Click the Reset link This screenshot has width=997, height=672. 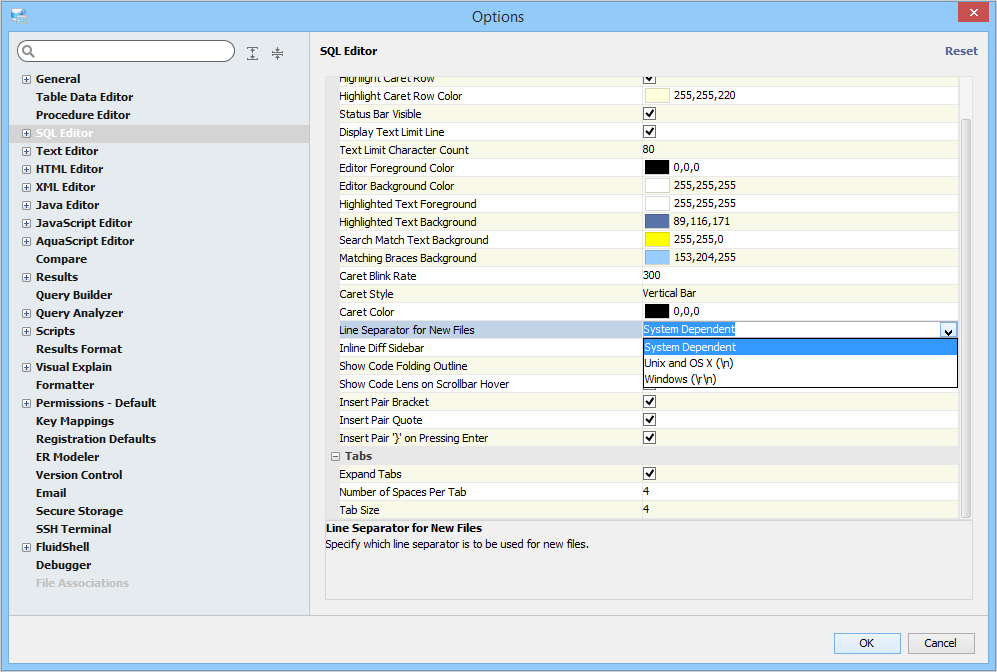[x=961, y=51]
